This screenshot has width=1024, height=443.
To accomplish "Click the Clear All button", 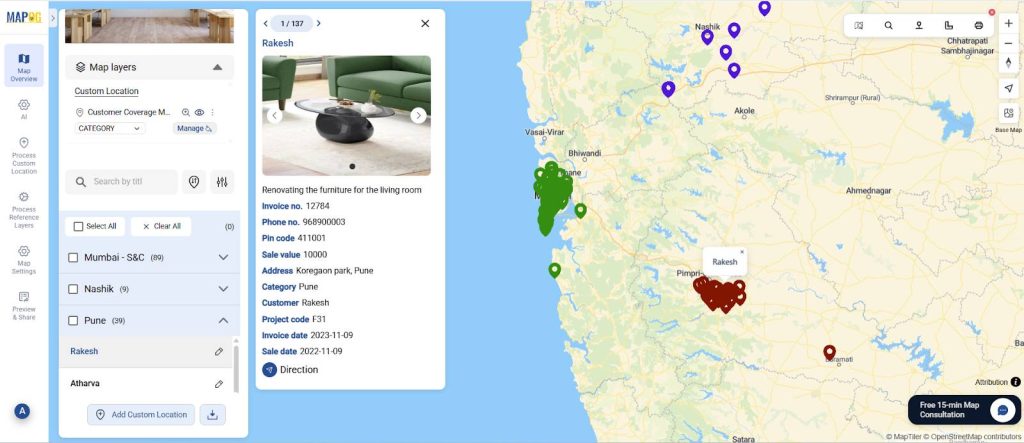I will (161, 226).
